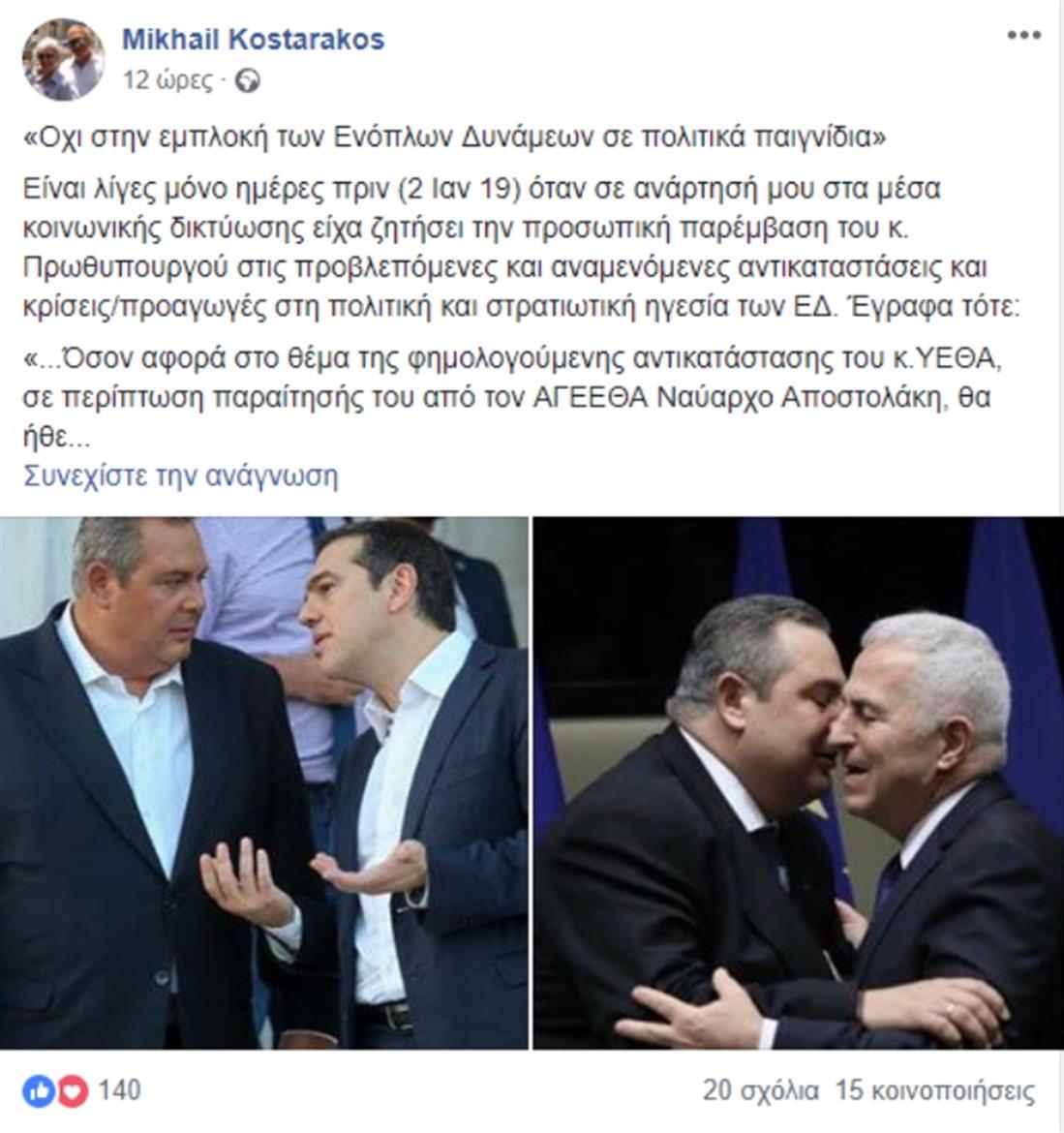Screen dimensions: 1064x1133
Task: Open right photo of two men embracing
Action: coord(798,782)
